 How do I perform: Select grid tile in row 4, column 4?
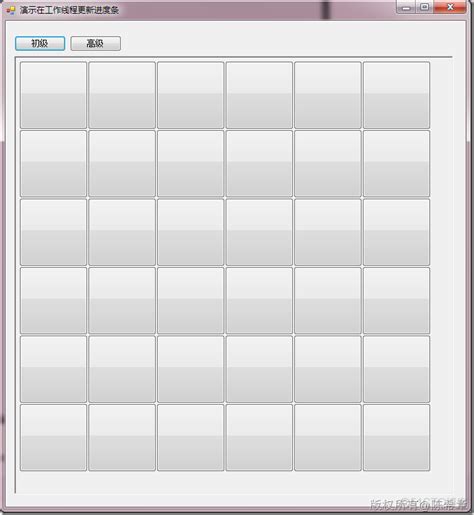[259, 301]
